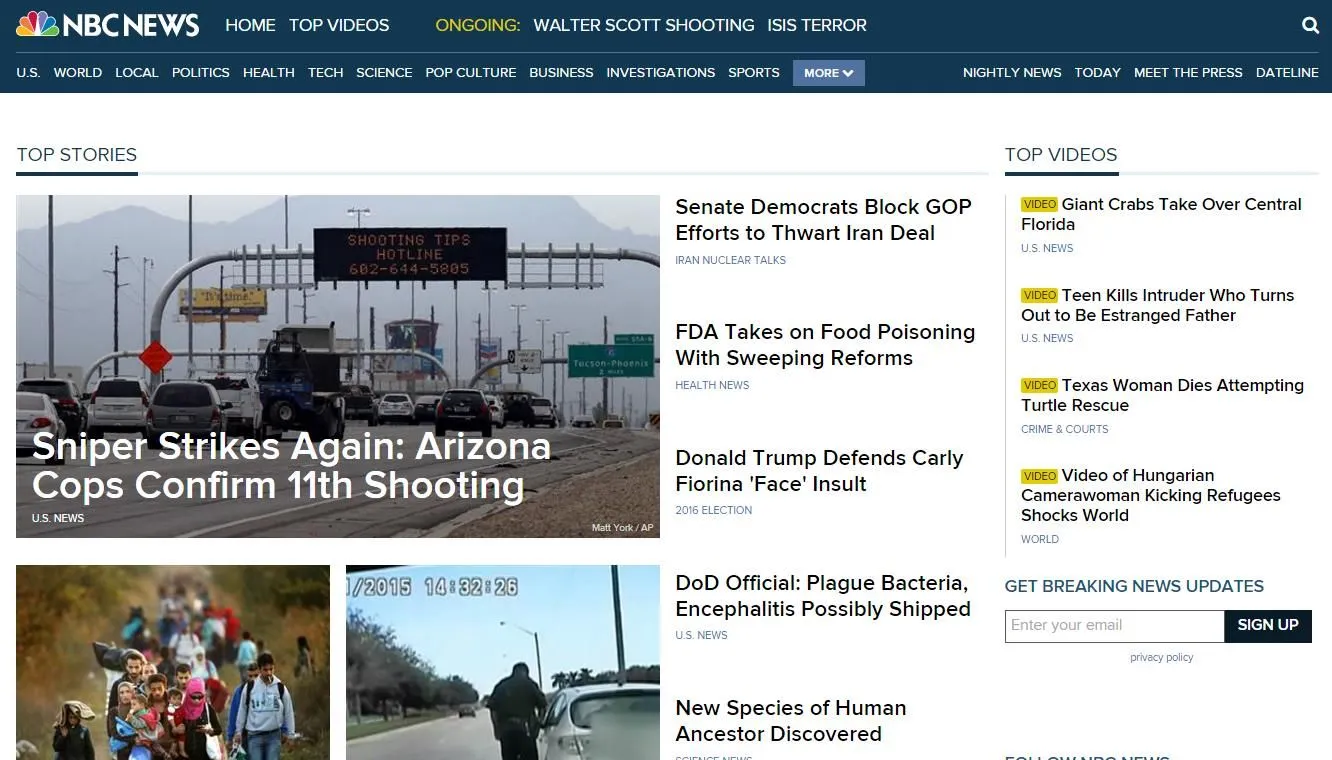Click the VIDEO badge on Giant Crabs story
The image size is (1332, 760).
(x=1040, y=204)
